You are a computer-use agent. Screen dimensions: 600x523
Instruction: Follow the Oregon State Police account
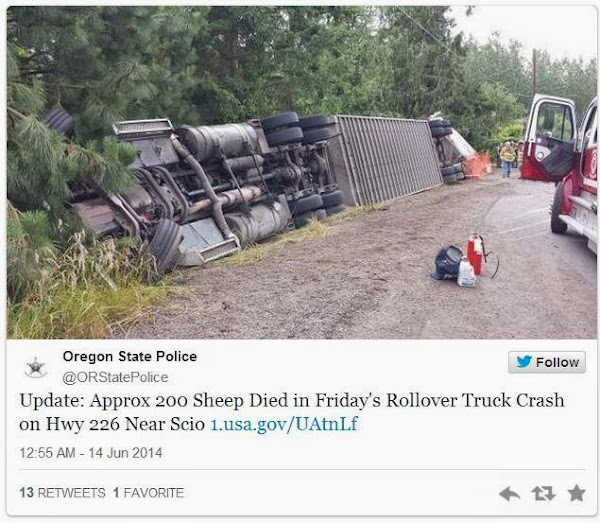pos(547,362)
